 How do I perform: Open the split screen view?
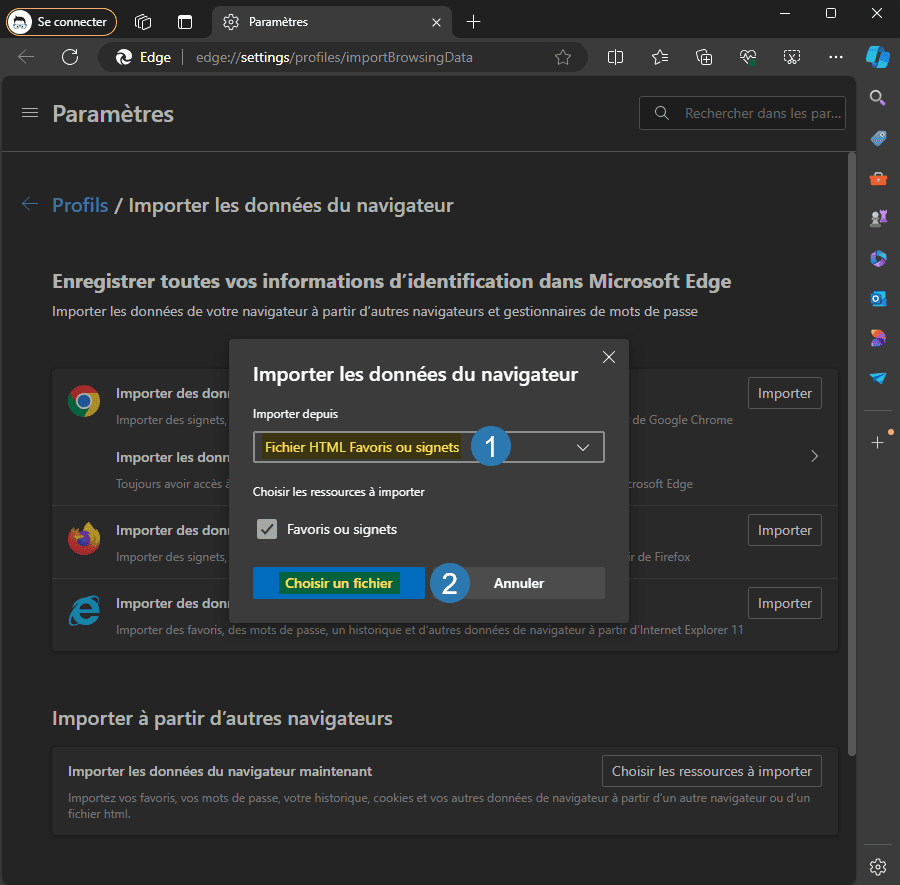tap(615, 57)
